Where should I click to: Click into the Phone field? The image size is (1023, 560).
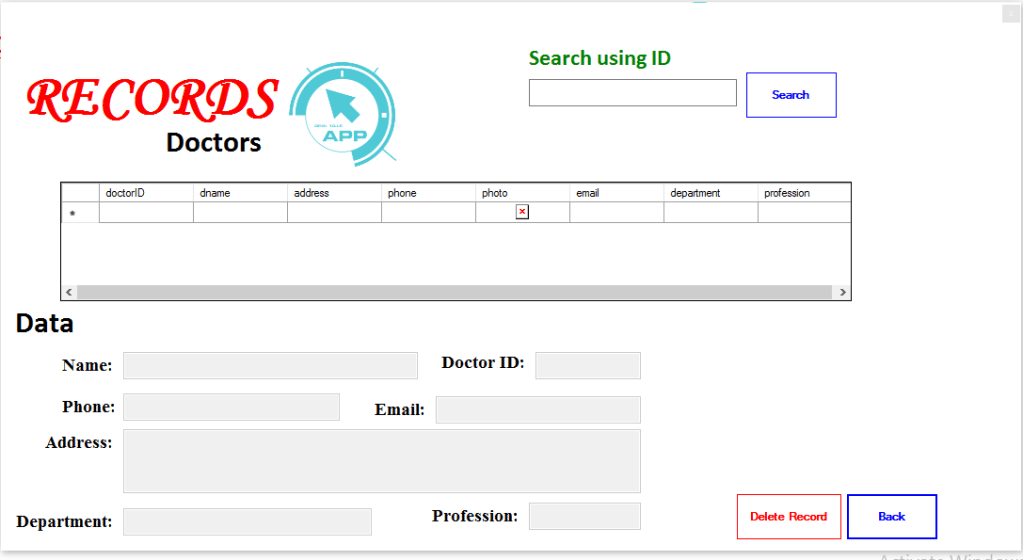click(x=231, y=407)
